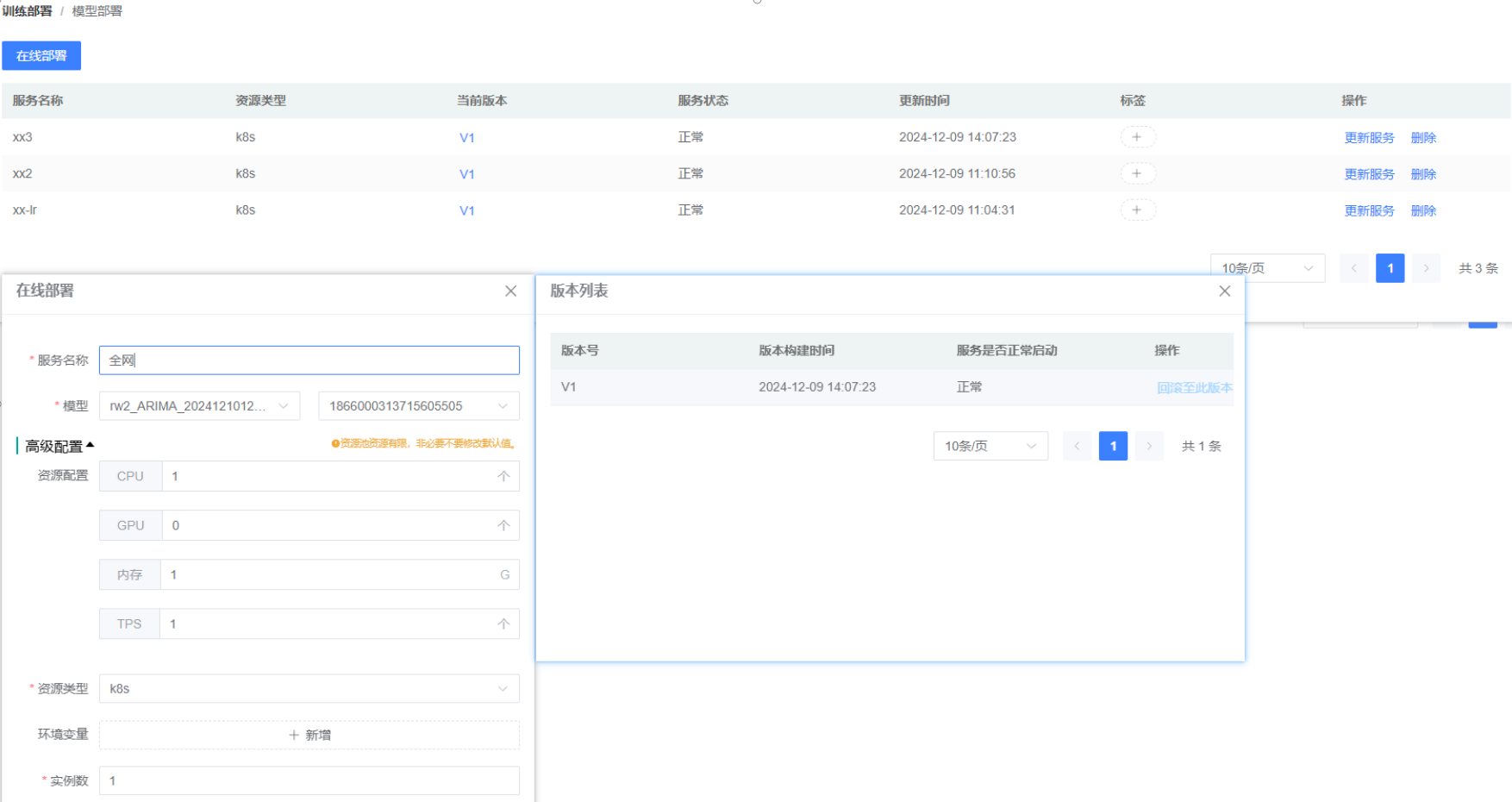Click the 在线部署 button
The width and height of the screenshot is (1512, 802).
[x=41, y=56]
